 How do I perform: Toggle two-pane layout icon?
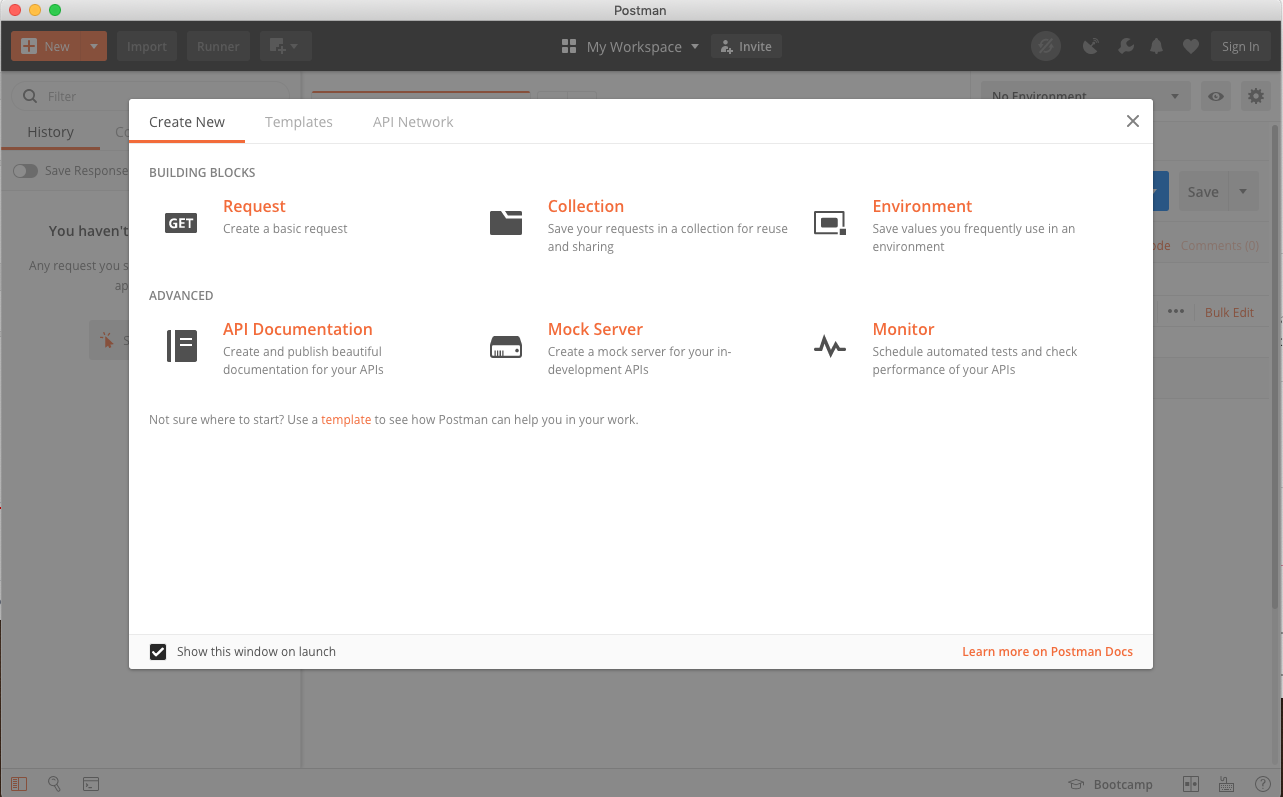(x=1191, y=784)
